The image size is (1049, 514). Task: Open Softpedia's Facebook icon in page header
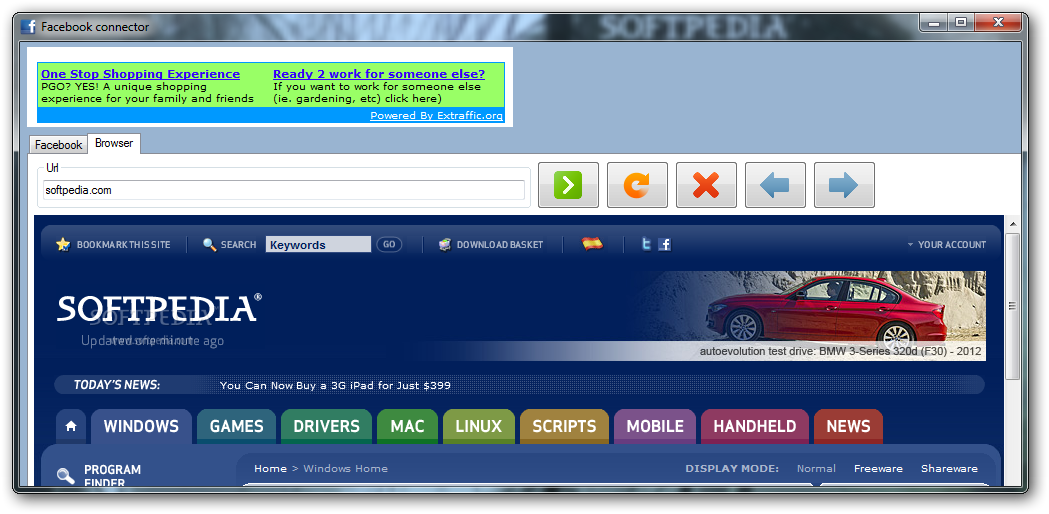[664, 244]
